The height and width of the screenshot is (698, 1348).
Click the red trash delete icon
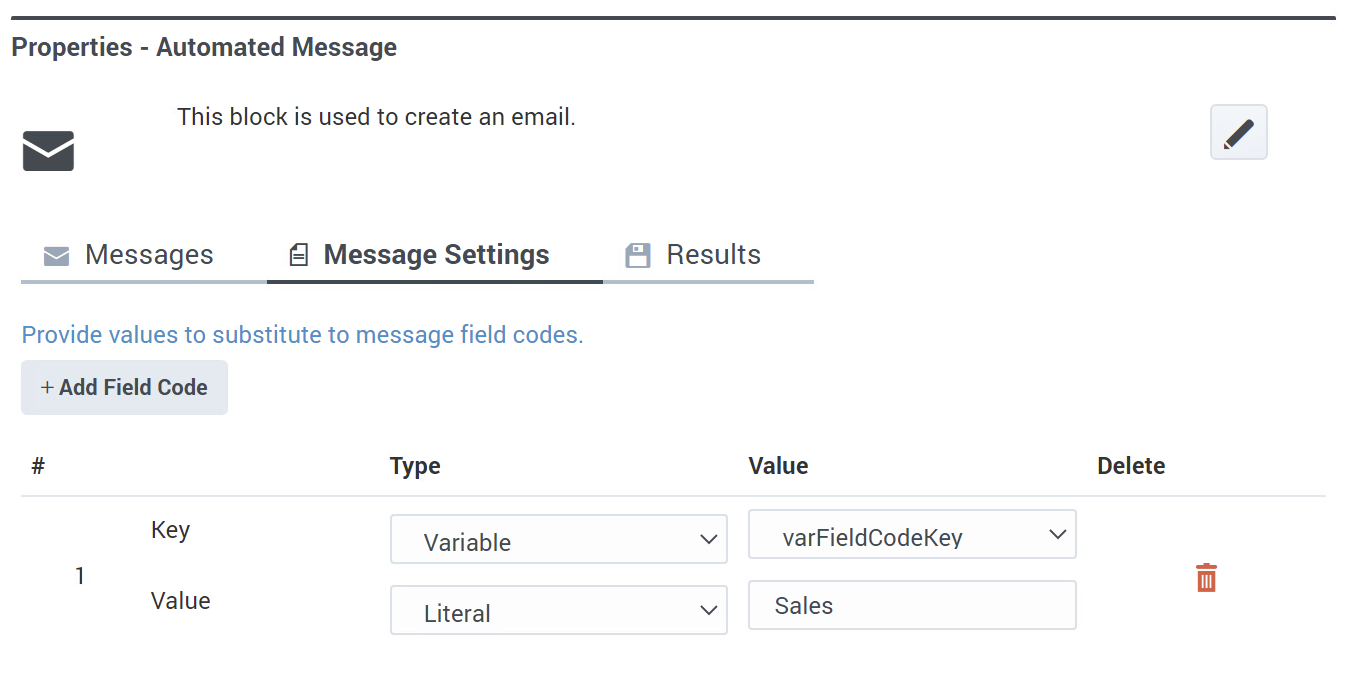[1206, 577]
